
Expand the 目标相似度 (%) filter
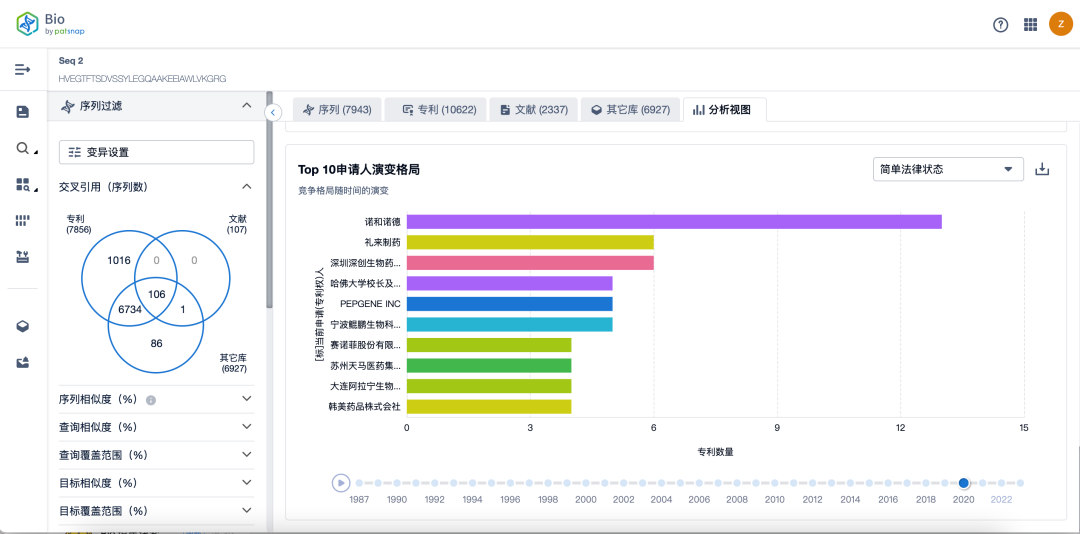tap(247, 483)
